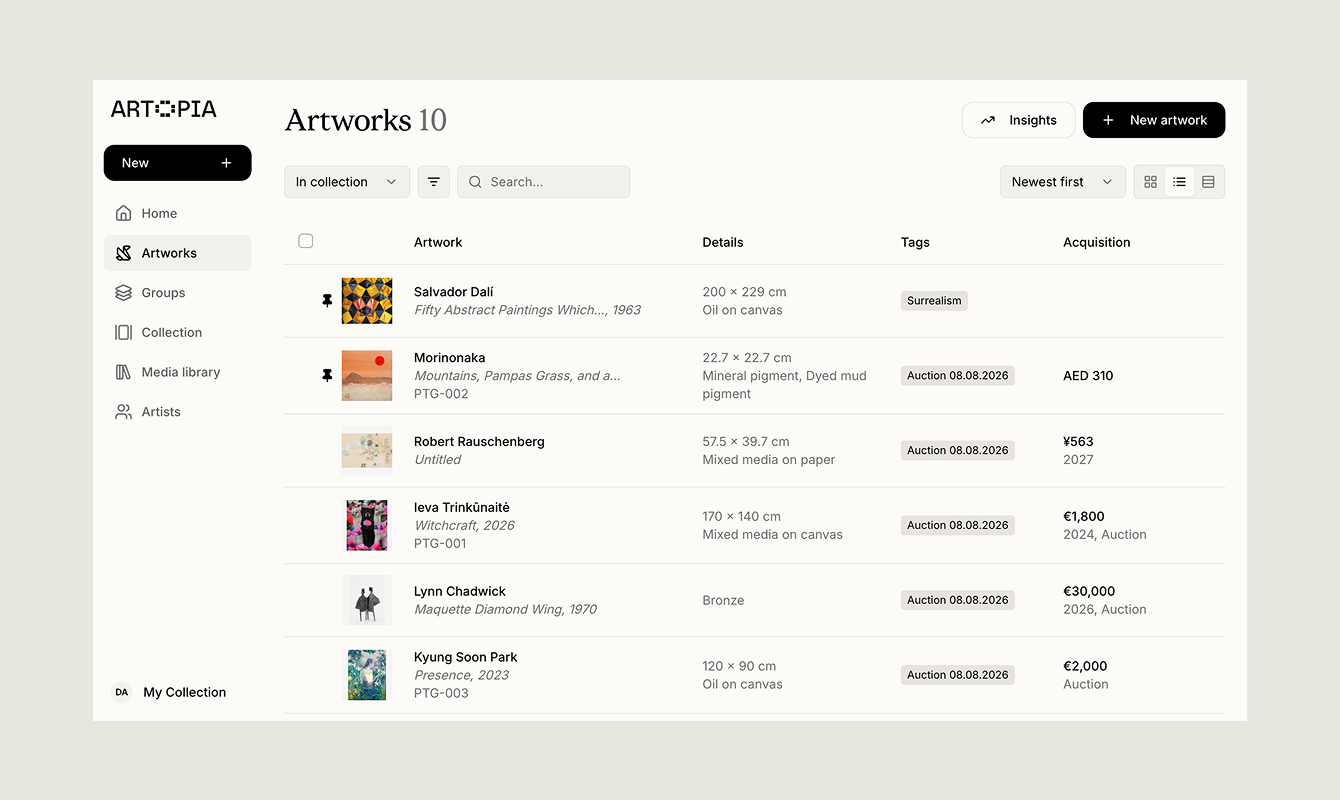Click the Surrealism tag
Viewport: 1340px width, 800px height.
click(934, 300)
